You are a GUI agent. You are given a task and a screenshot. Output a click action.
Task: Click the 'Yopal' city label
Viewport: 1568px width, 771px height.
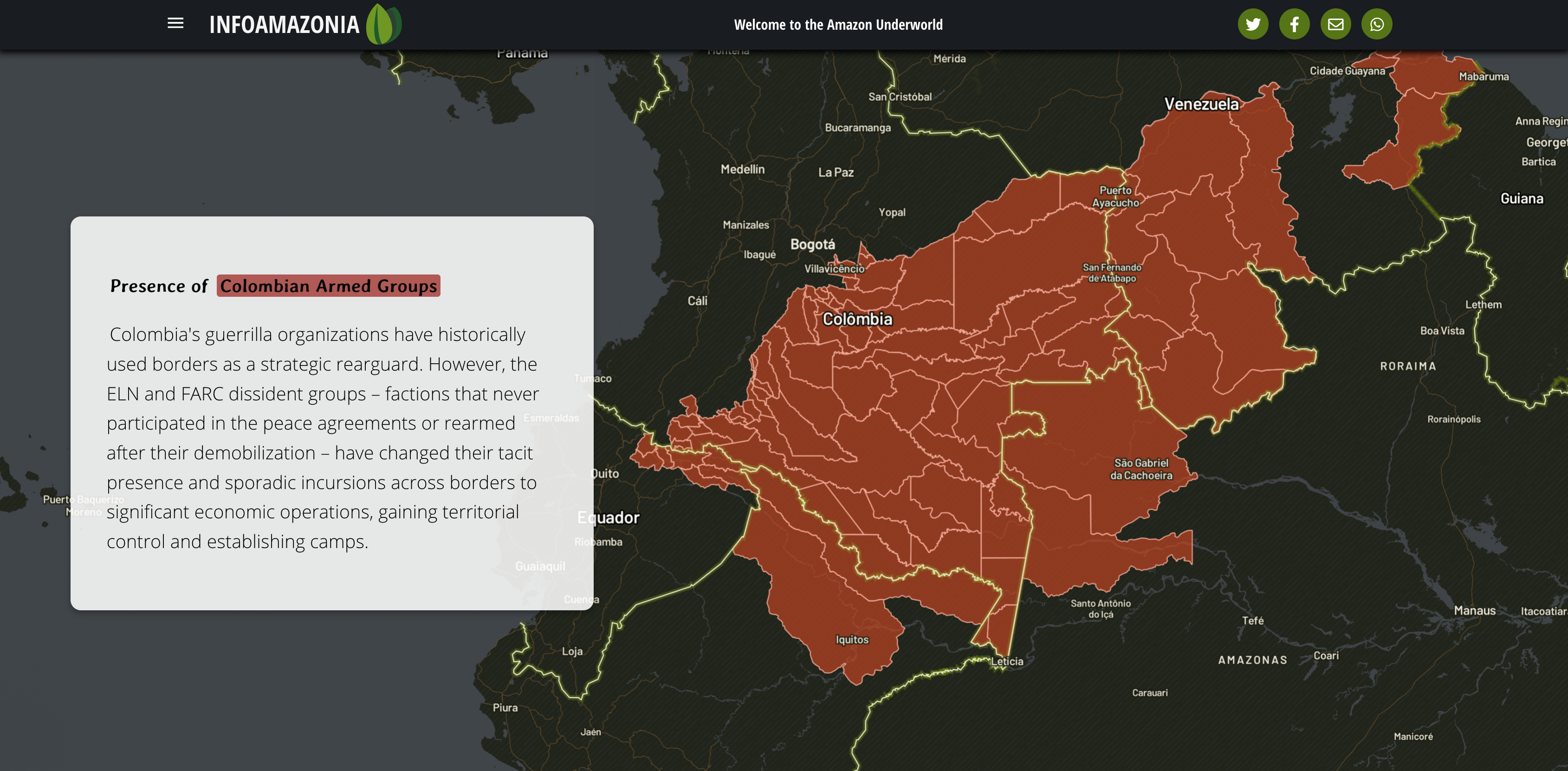892,213
